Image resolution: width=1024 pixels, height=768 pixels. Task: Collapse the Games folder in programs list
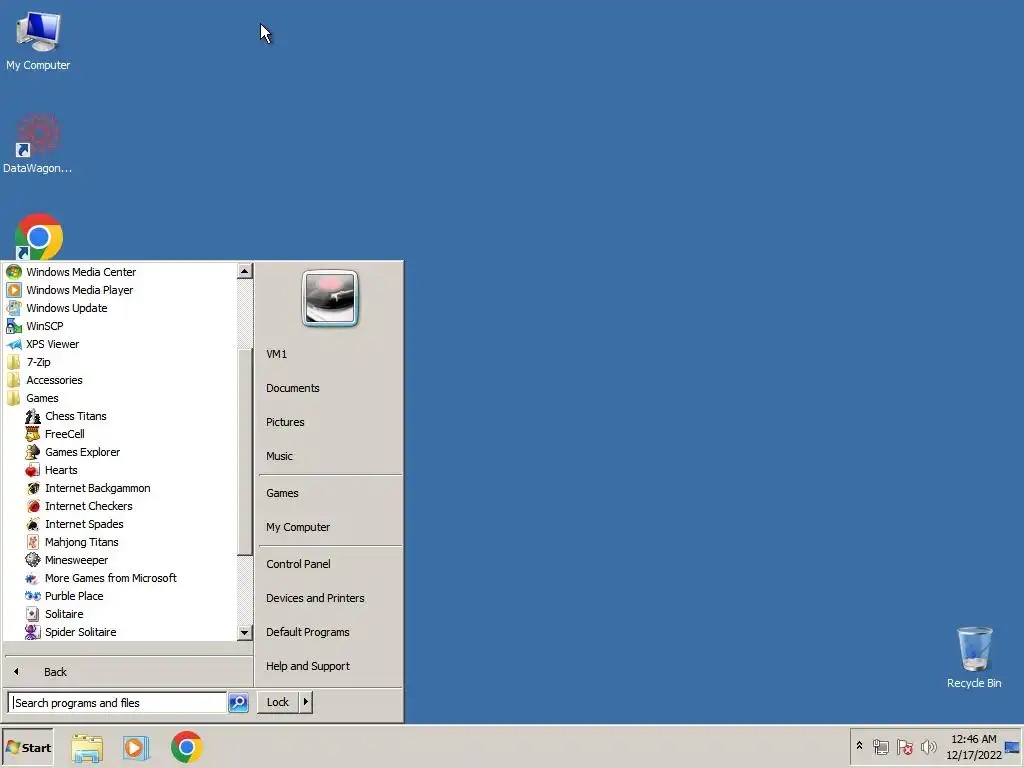tap(42, 398)
